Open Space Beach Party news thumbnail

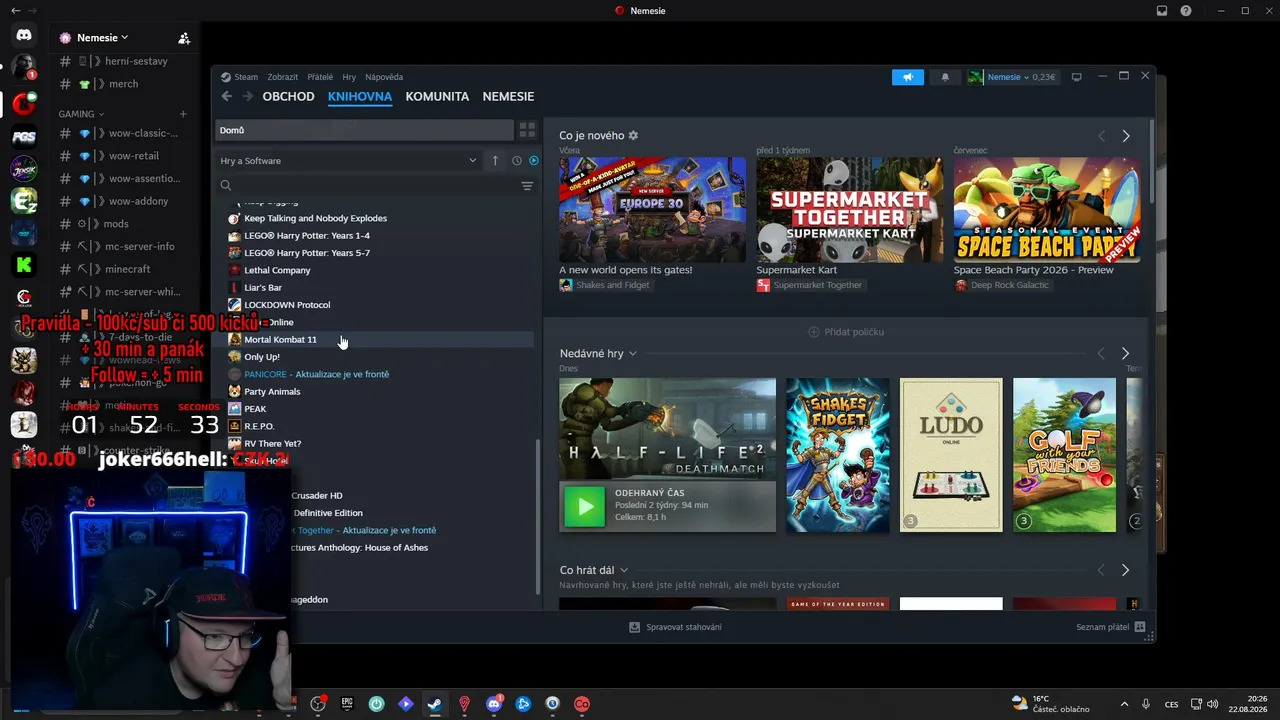1046,210
